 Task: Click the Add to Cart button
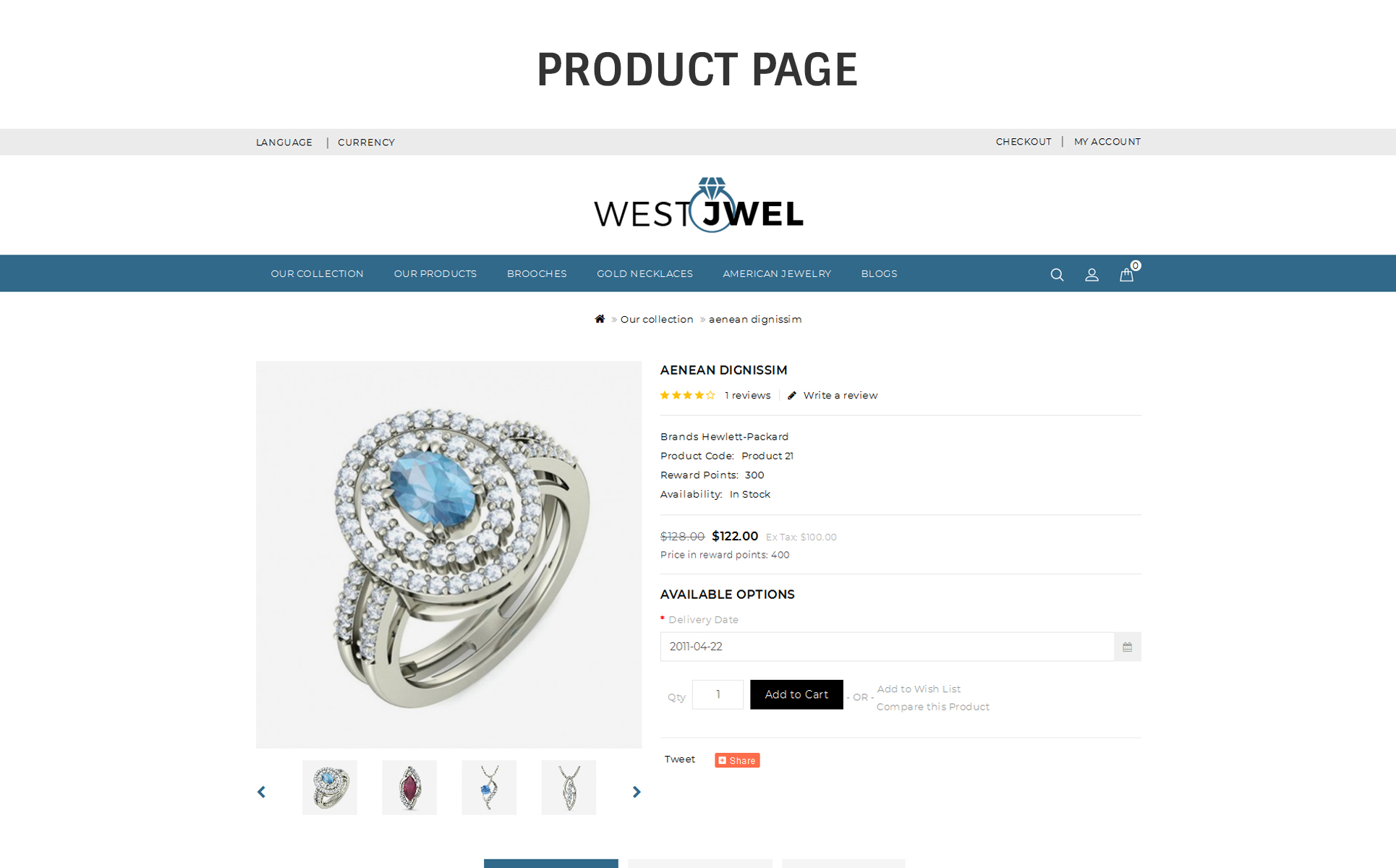tap(796, 694)
